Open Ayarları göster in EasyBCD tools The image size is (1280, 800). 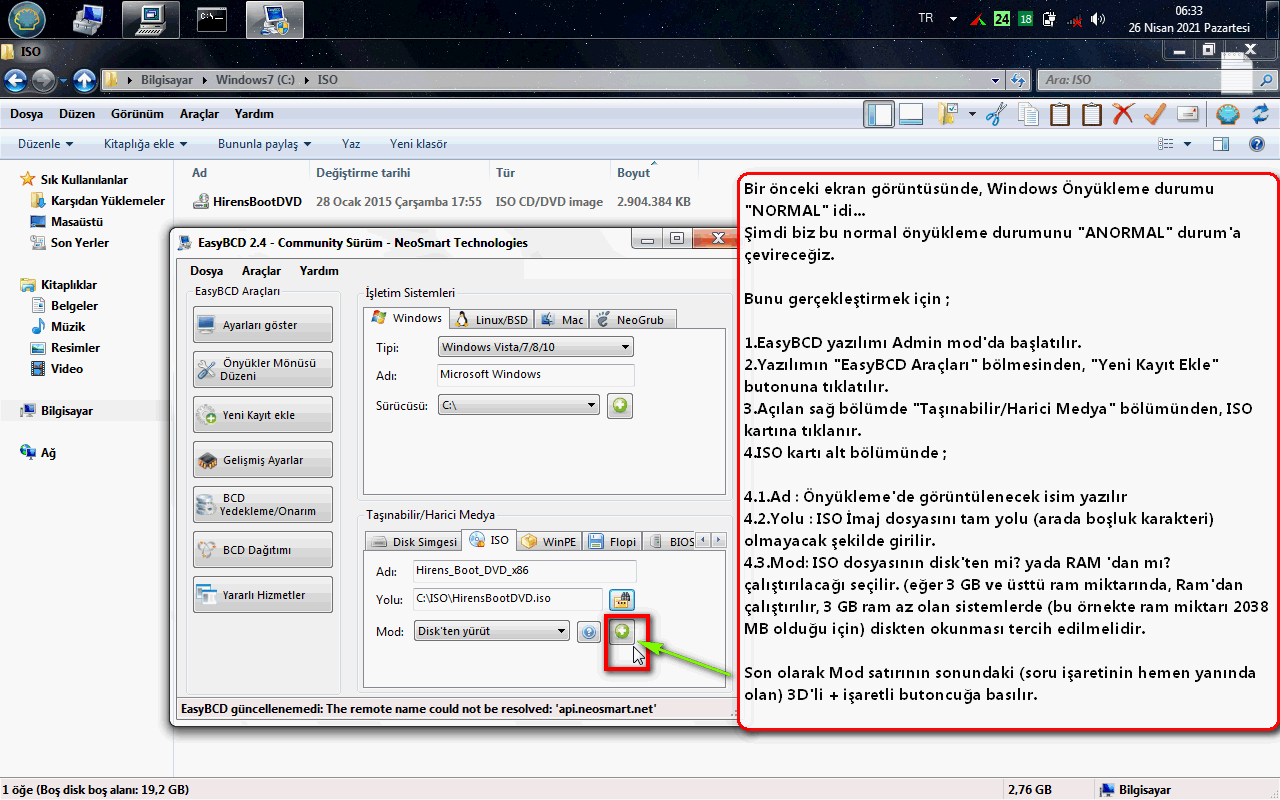263,325
